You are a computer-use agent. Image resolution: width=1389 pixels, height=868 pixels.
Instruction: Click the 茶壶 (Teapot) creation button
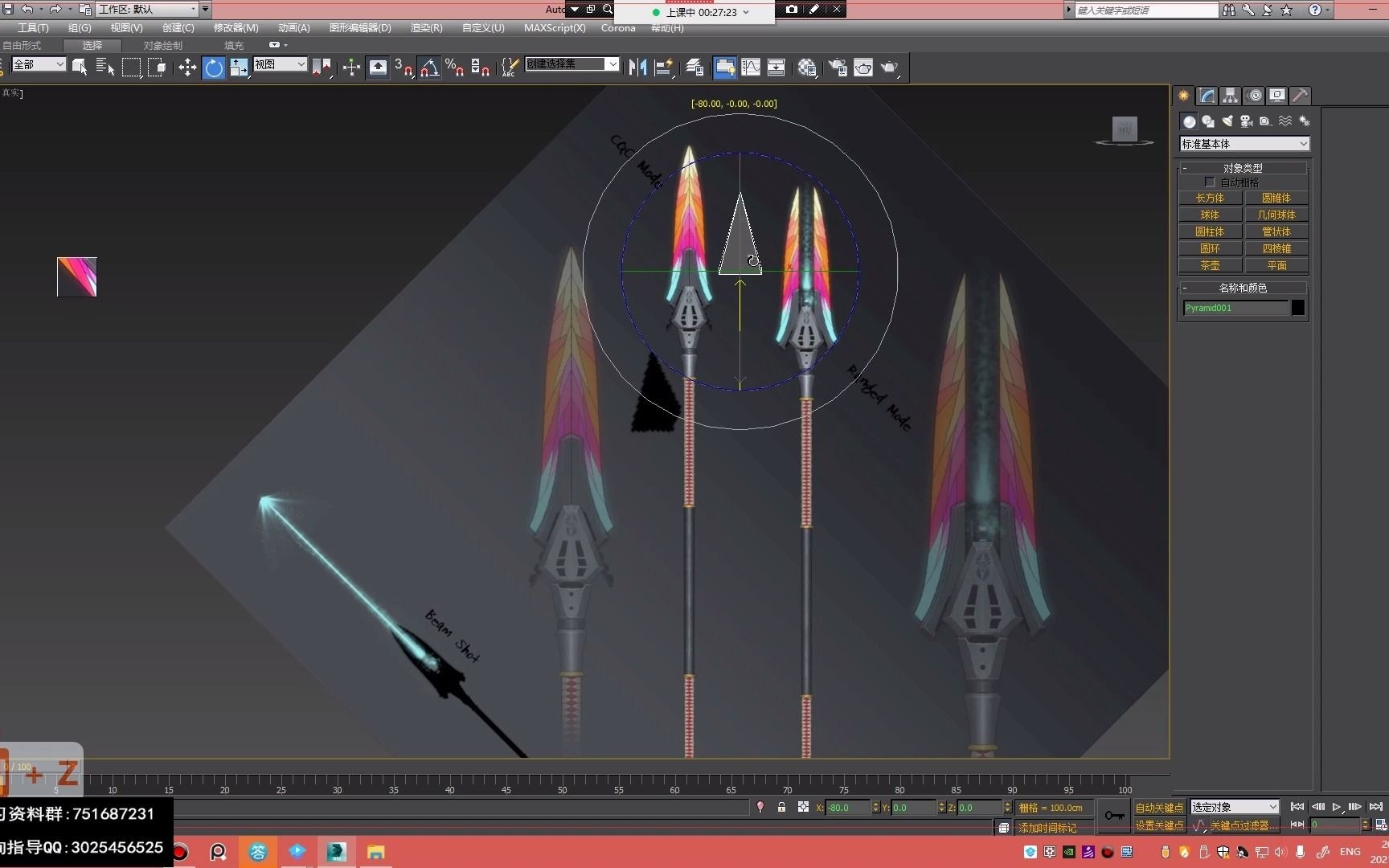click(x=1209, y=264)
